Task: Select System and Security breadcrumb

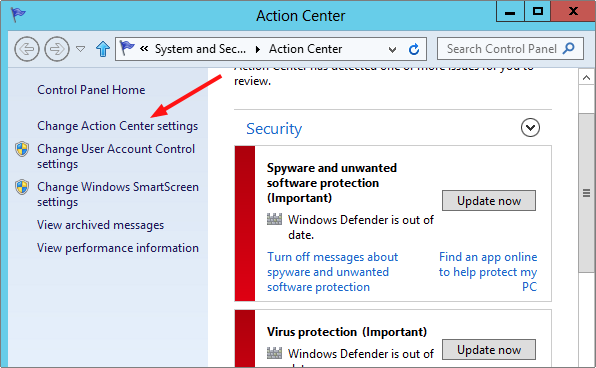Action: 200,49
